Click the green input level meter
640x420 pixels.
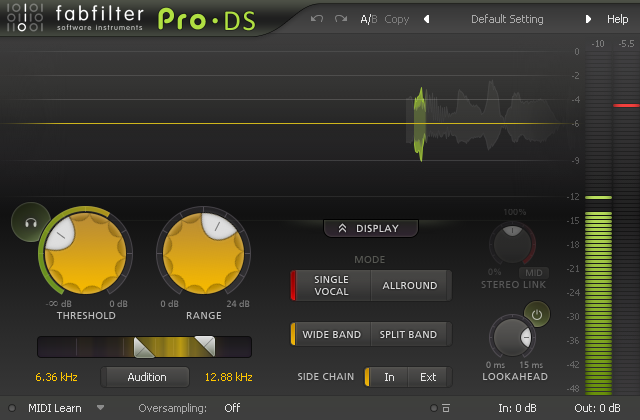pyautogui.click(x=598, y=302)
